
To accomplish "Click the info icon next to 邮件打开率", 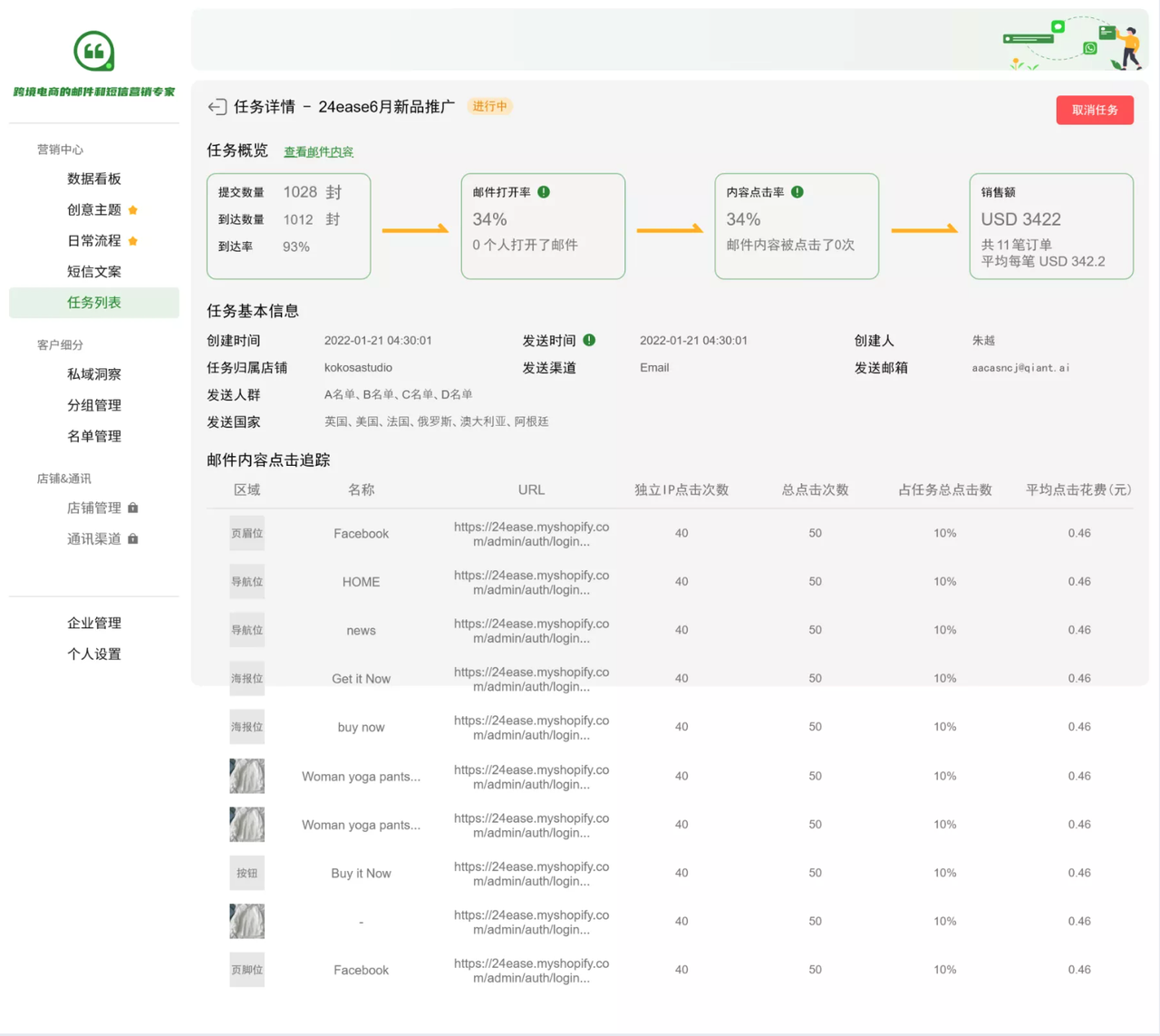I will click(544, 192).
